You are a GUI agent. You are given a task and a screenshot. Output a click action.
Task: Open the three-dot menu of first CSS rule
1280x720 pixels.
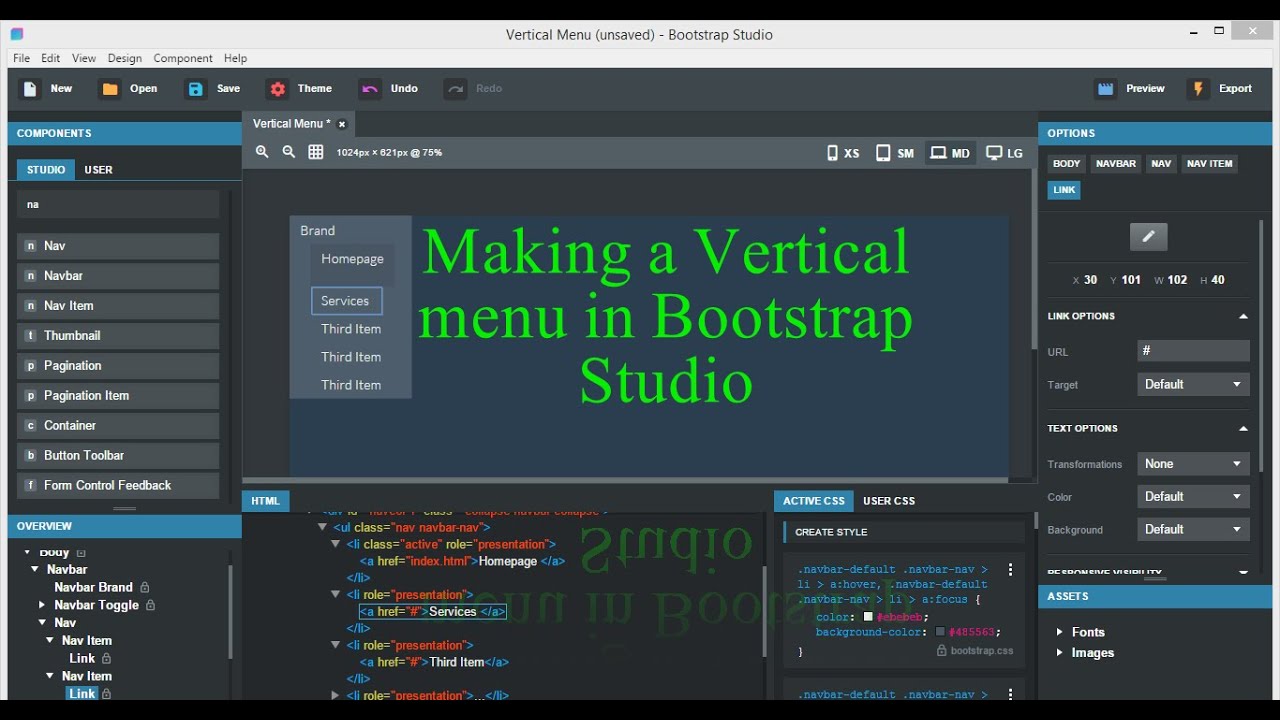point(1011,570)
